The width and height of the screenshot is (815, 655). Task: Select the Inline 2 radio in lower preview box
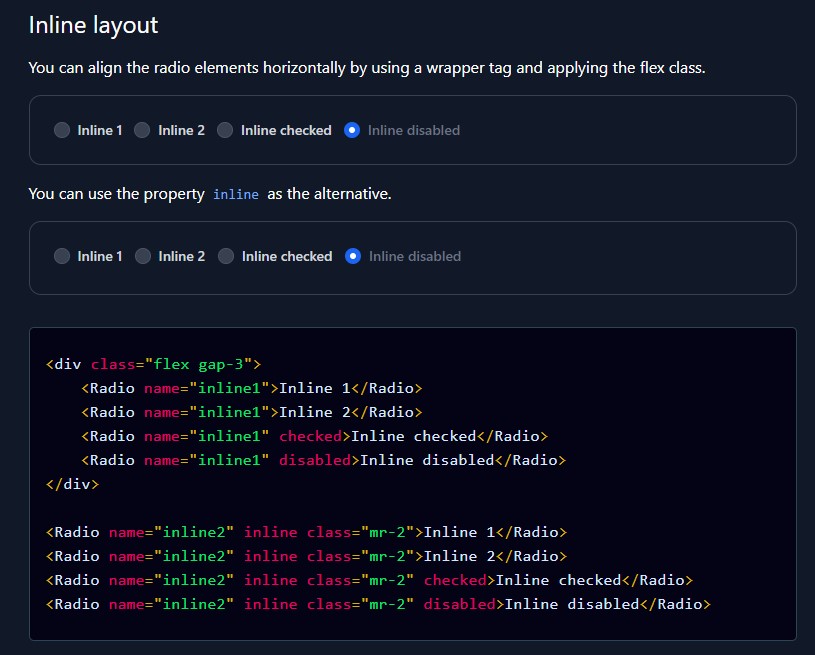click(x=143, y=256)
